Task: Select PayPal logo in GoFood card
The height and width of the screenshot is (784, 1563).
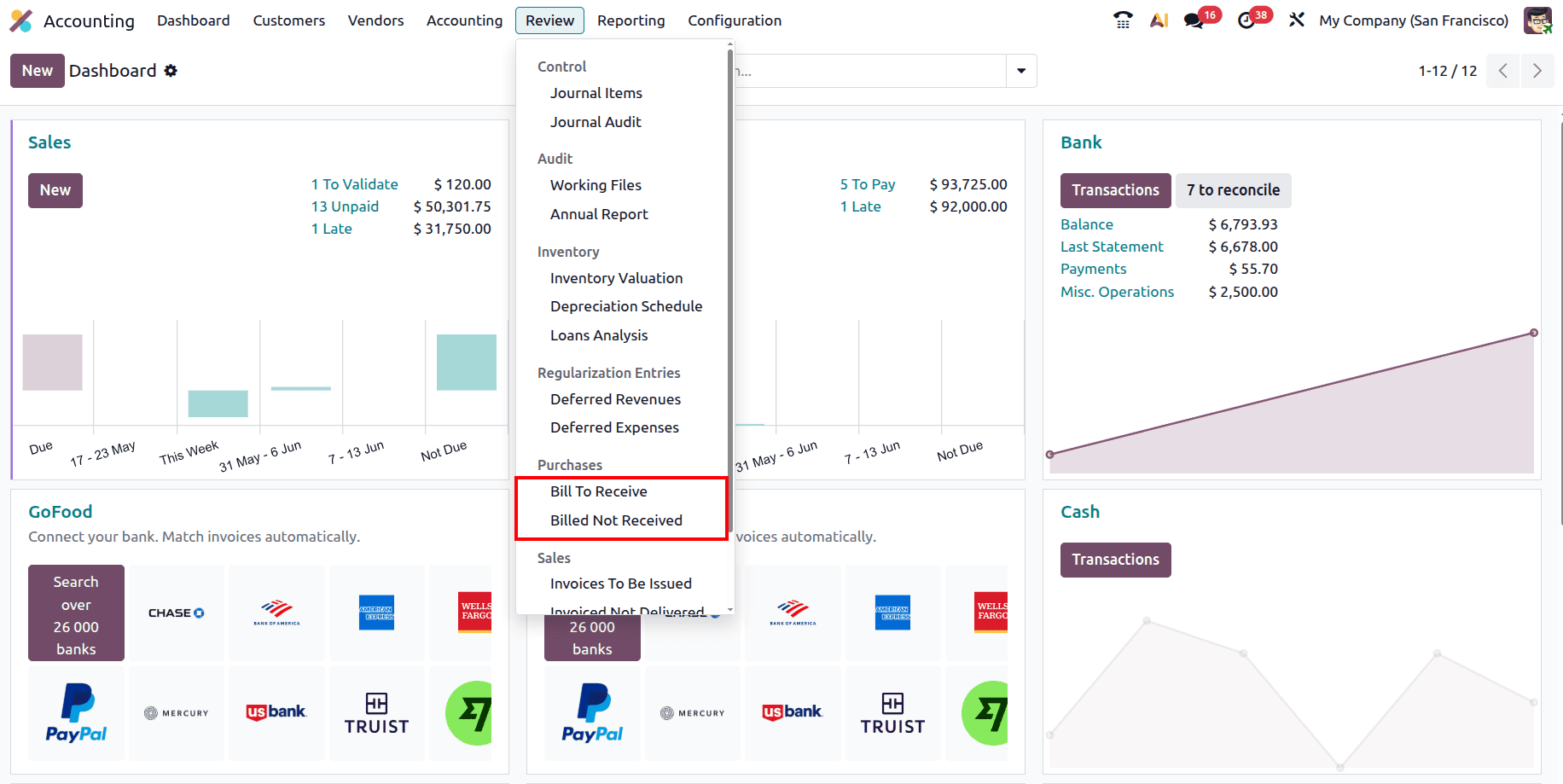Action: pos(76,713)
